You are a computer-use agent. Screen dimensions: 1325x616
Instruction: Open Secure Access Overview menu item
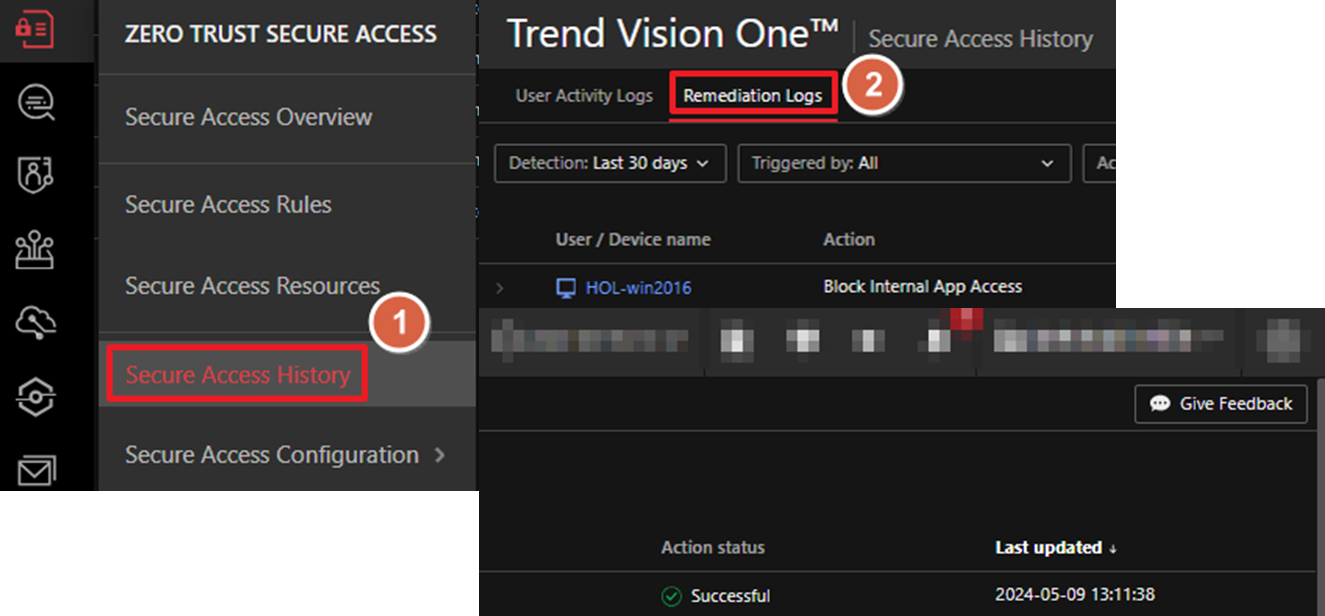pyautogui.click(x=248, y=117)
